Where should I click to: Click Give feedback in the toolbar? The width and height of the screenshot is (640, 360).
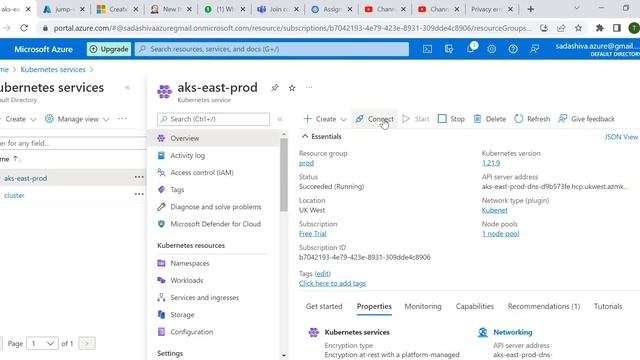[x=586, y=119]
